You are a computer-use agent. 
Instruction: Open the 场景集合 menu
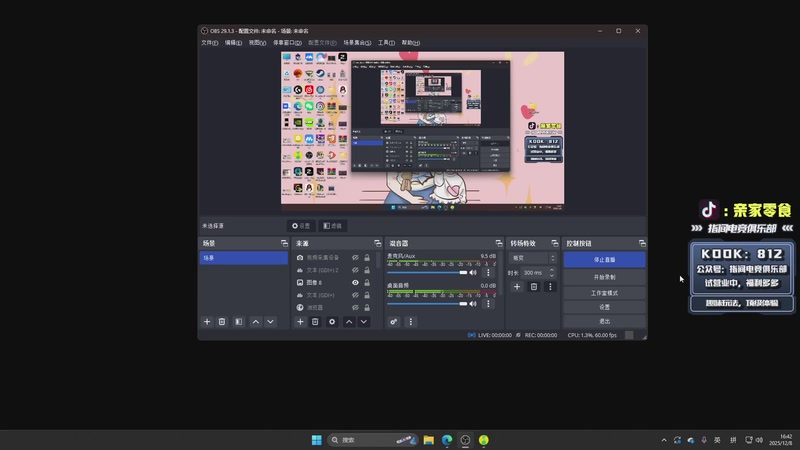pyautogui.click(x=357, y=43)
